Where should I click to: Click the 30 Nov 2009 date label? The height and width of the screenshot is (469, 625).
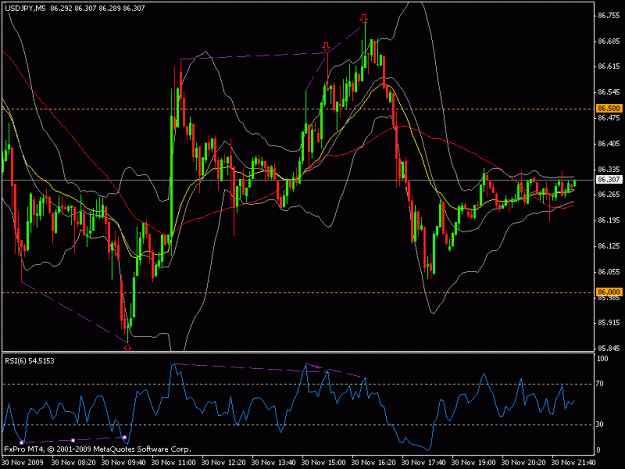pyautogui.click(x=22, y=463)
